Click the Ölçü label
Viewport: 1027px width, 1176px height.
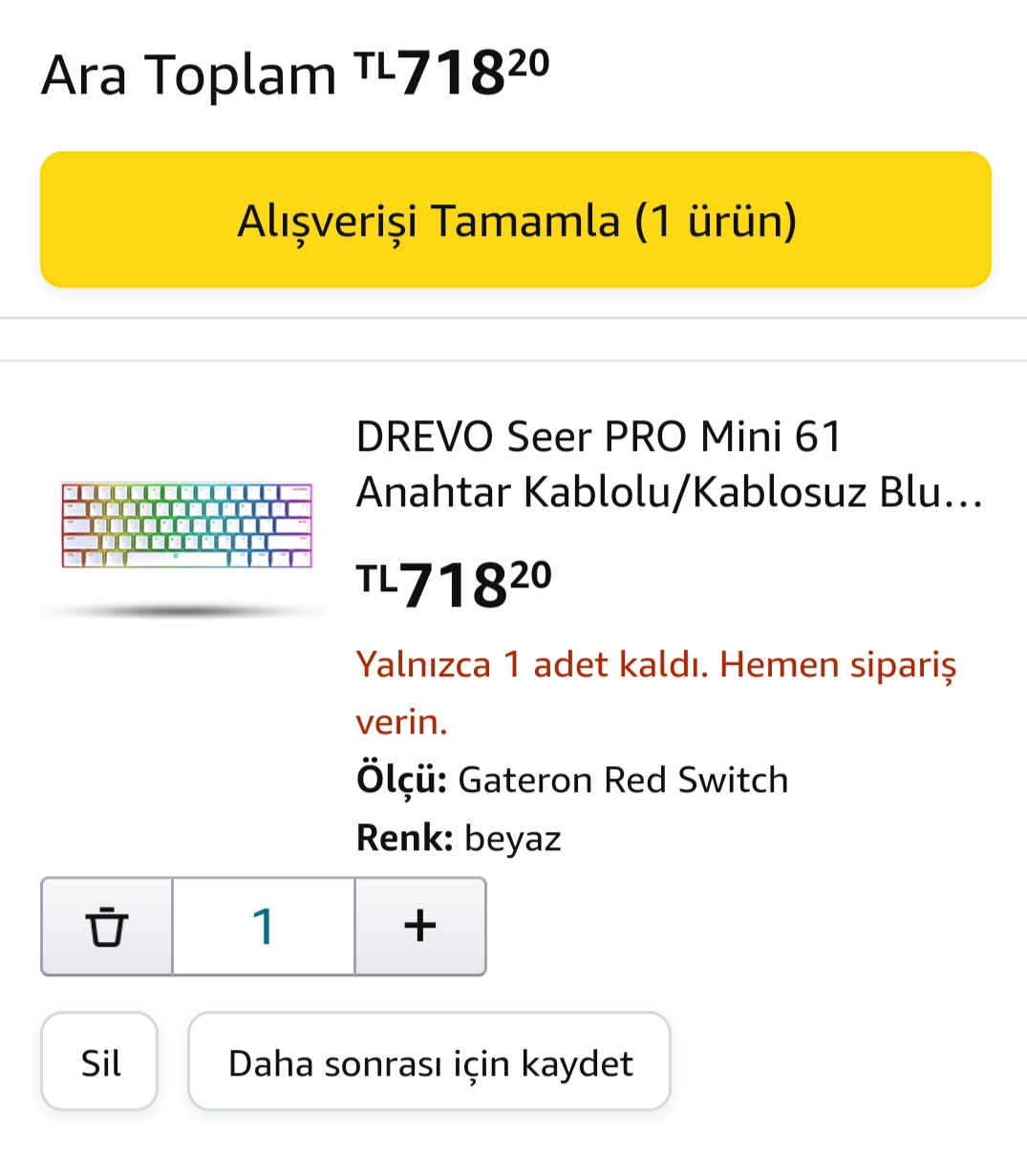click(x=401, y=780)
